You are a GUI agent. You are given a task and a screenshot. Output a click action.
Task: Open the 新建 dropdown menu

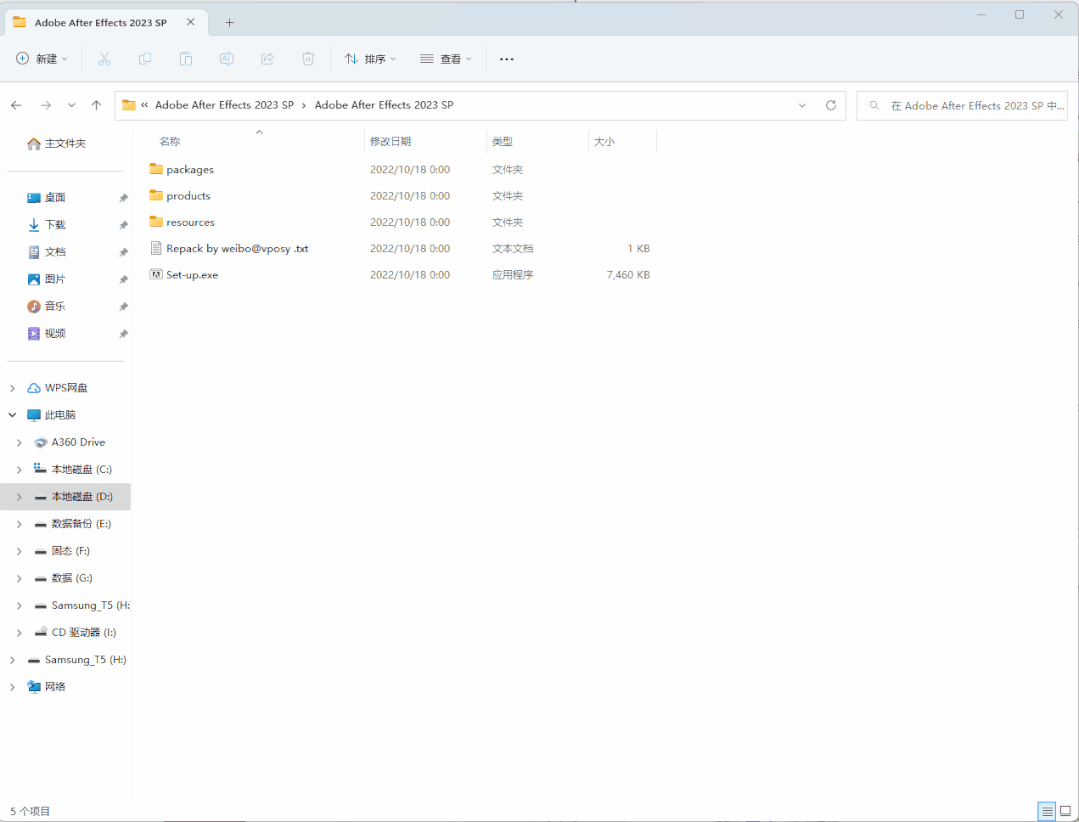[x=41, y=59]
